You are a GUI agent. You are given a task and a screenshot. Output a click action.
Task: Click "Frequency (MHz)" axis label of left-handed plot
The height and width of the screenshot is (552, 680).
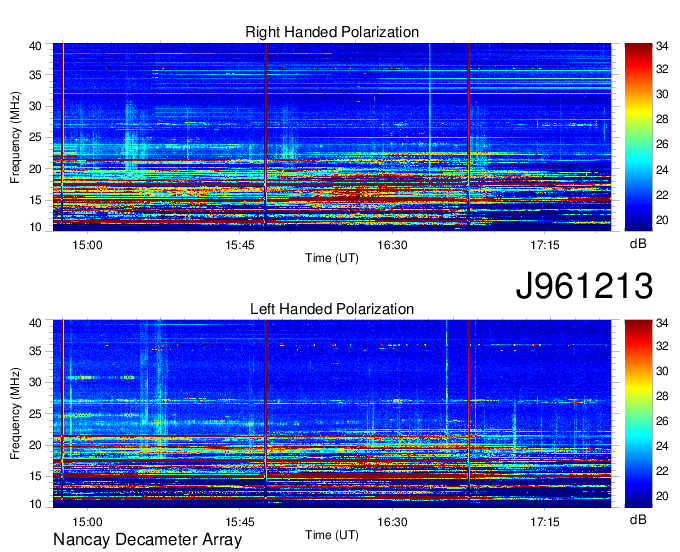coord(15,414)
